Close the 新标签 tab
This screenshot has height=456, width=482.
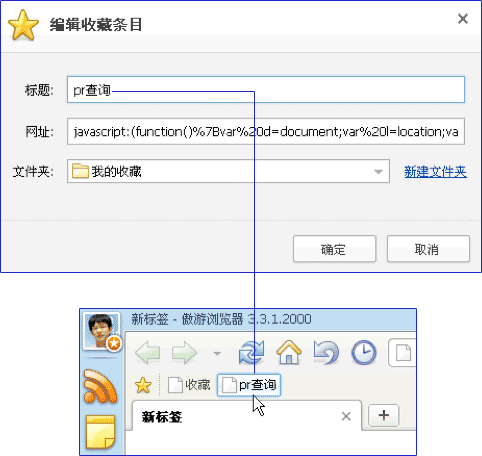pos(346,416)
